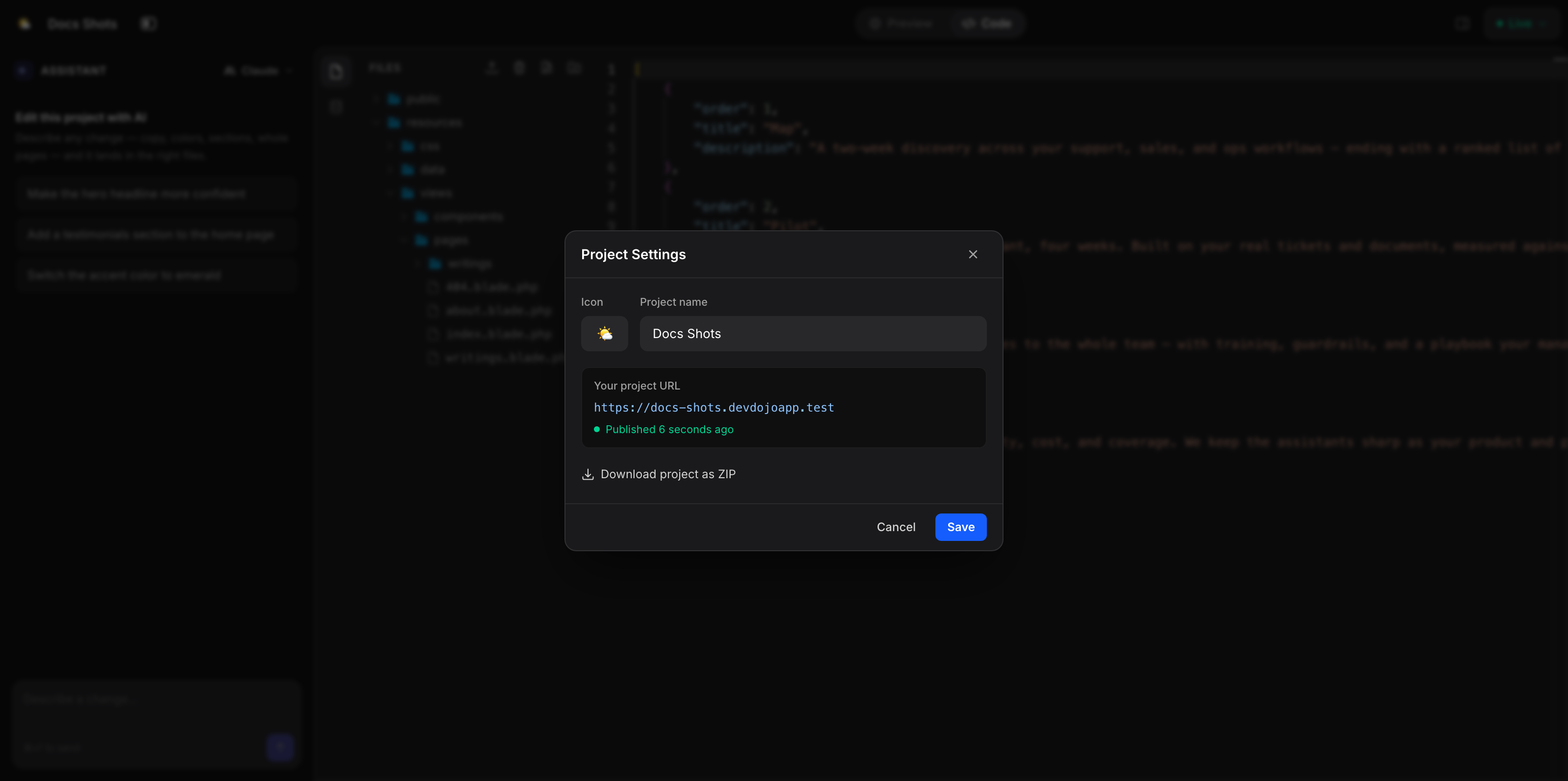This screenshot has height=781, width=1568.
Task: Open the Claude model selector dropdown
Action: (x=258, y=71)
